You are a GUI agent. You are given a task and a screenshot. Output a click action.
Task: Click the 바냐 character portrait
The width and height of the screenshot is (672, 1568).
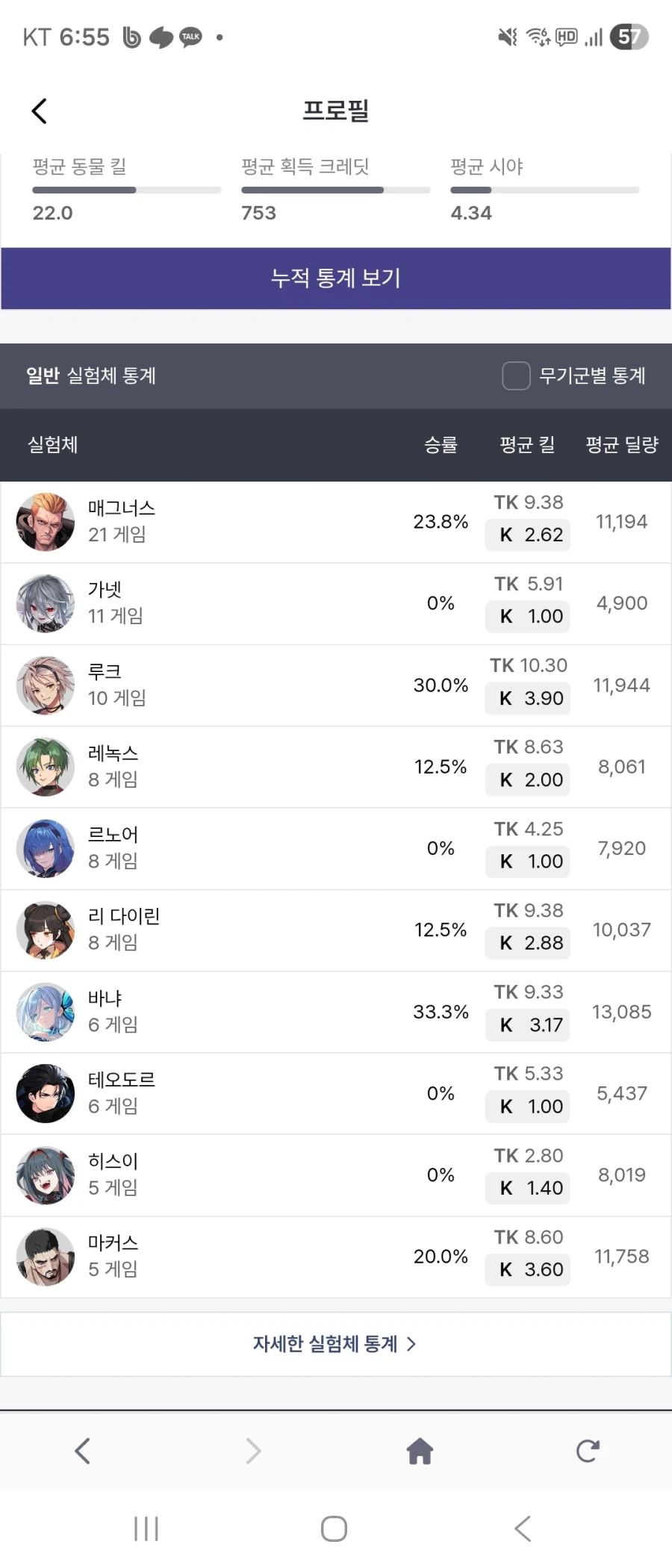[45, 1012]
